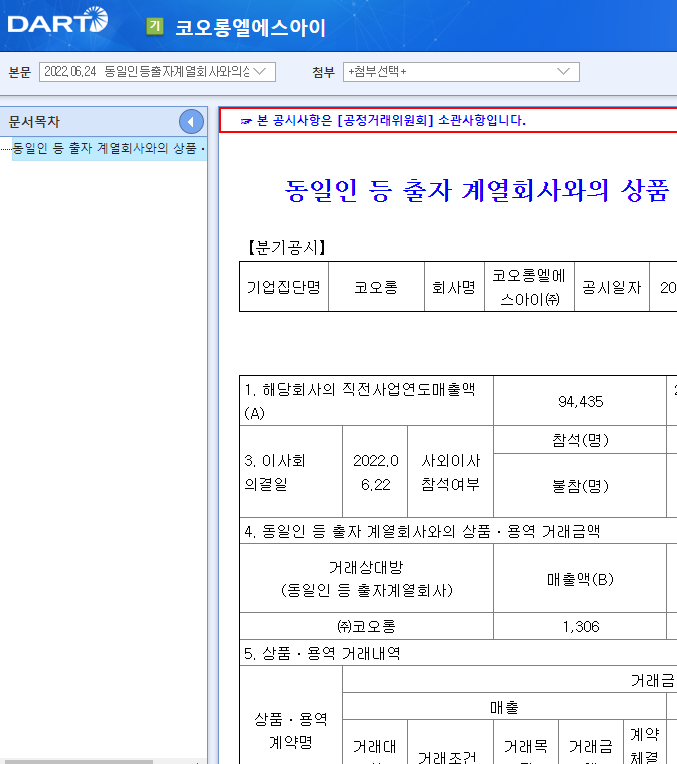Click the 2022.06.22 date cell
The width and height of the screenshot is (677, 764).
[x=375, y=472]
